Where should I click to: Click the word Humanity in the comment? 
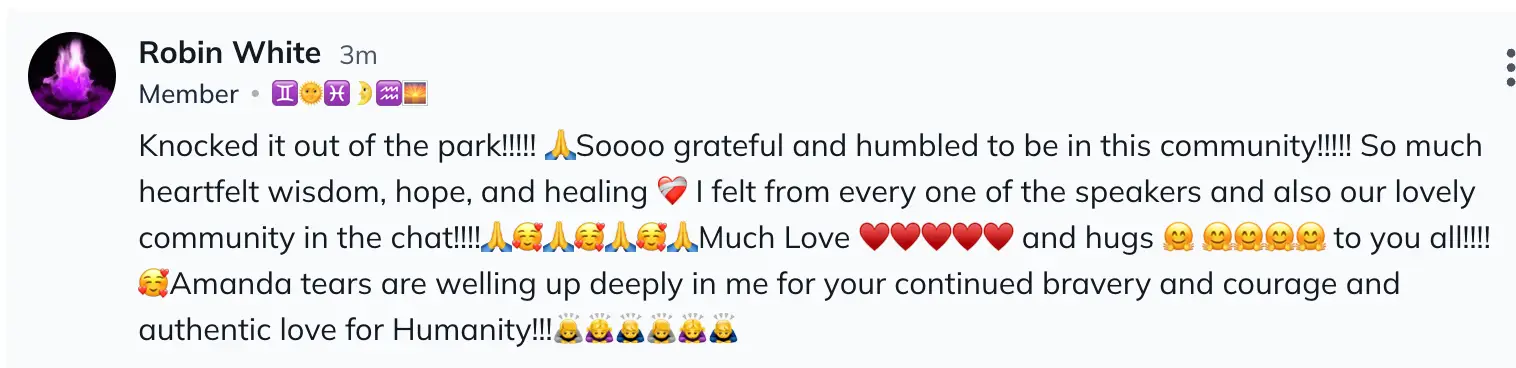click(x=458, y=330)
